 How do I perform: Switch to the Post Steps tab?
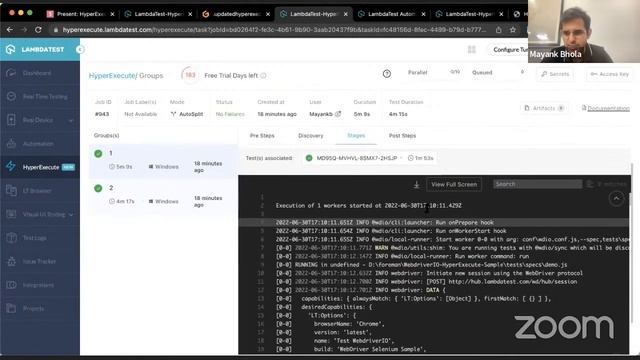pyautogui.click(x=402, y=136)
